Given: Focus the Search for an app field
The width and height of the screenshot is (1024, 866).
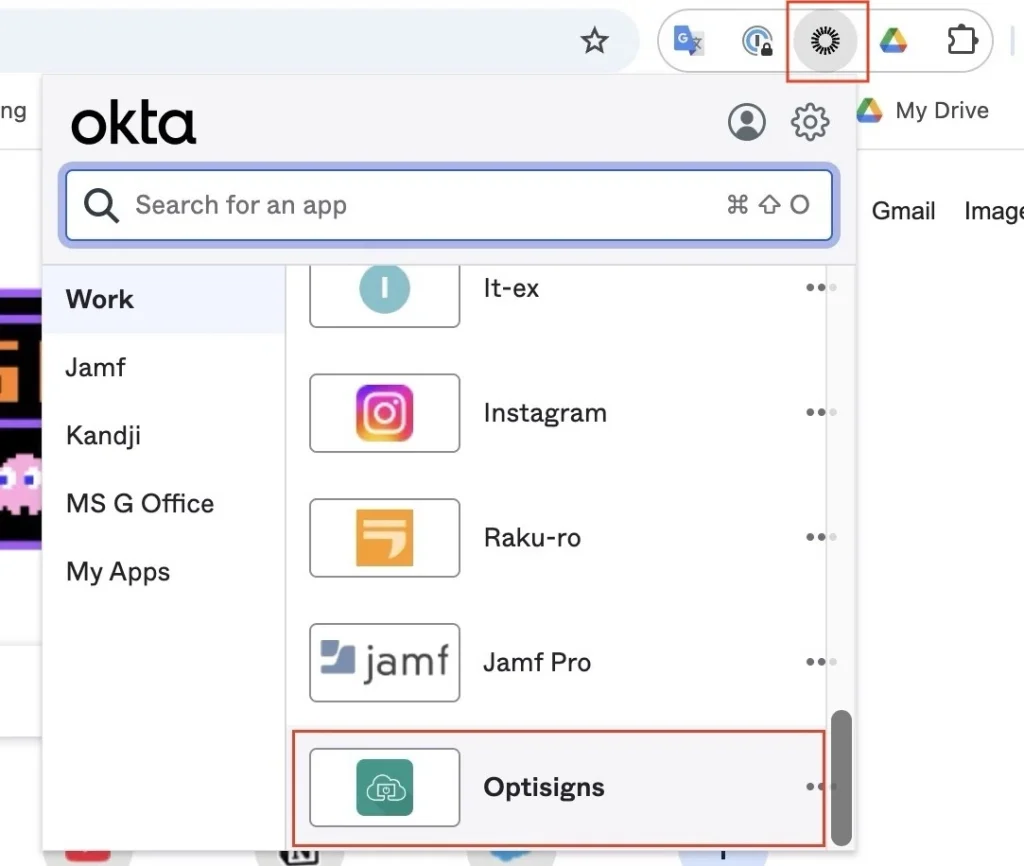Looking at the screenshot, I should point(420,206).
